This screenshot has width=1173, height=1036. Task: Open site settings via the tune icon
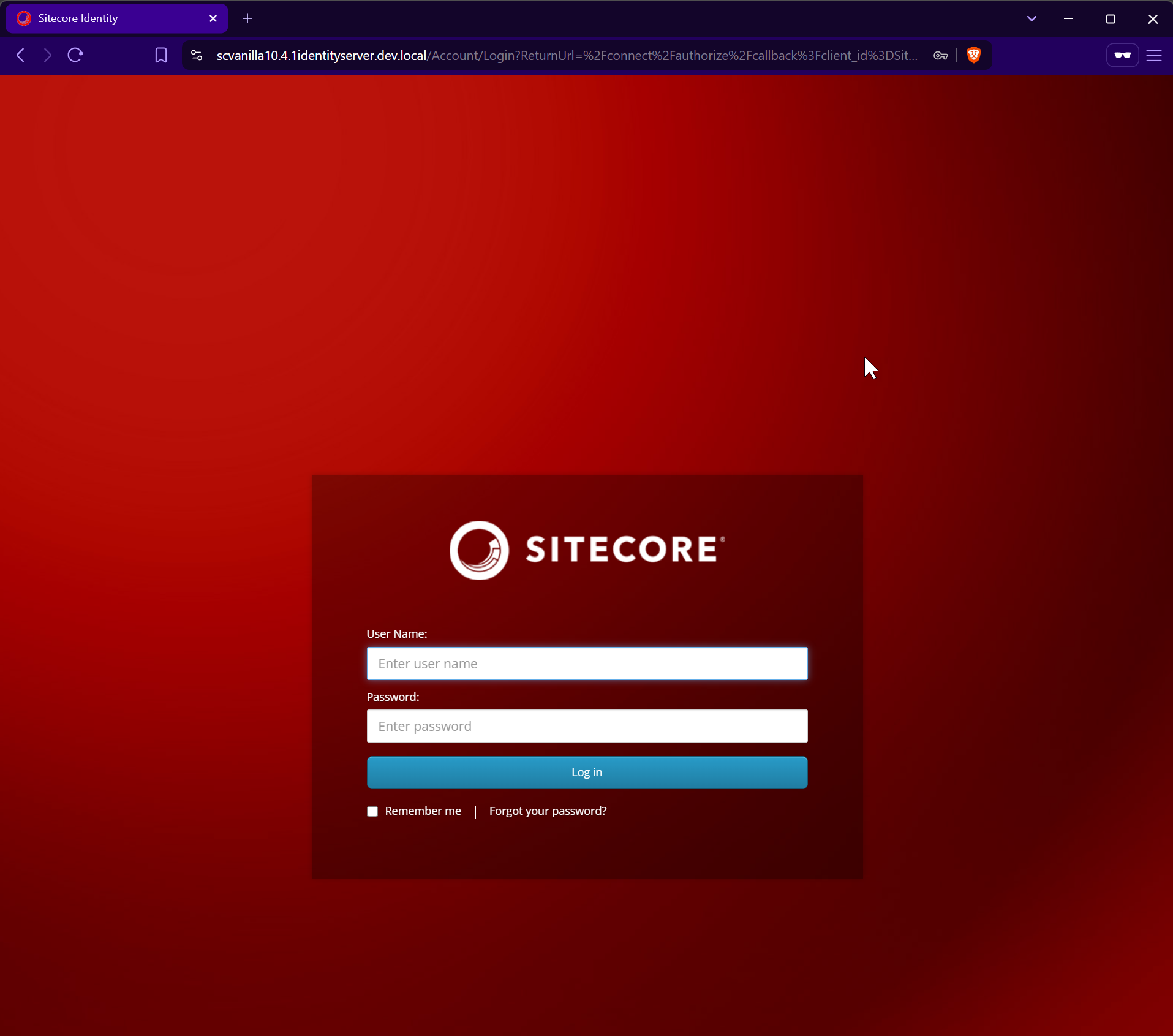click(196, 55)
